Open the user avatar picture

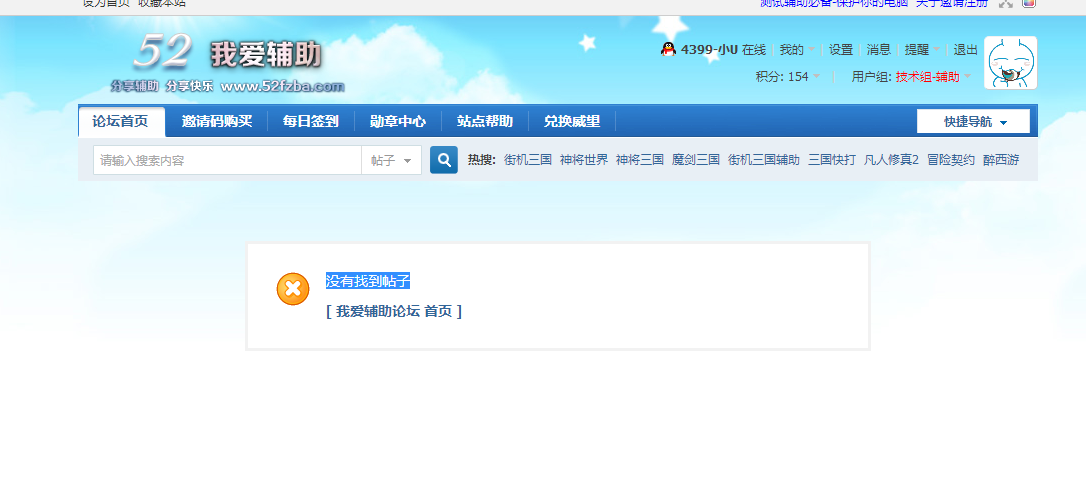coord(1011,63)
